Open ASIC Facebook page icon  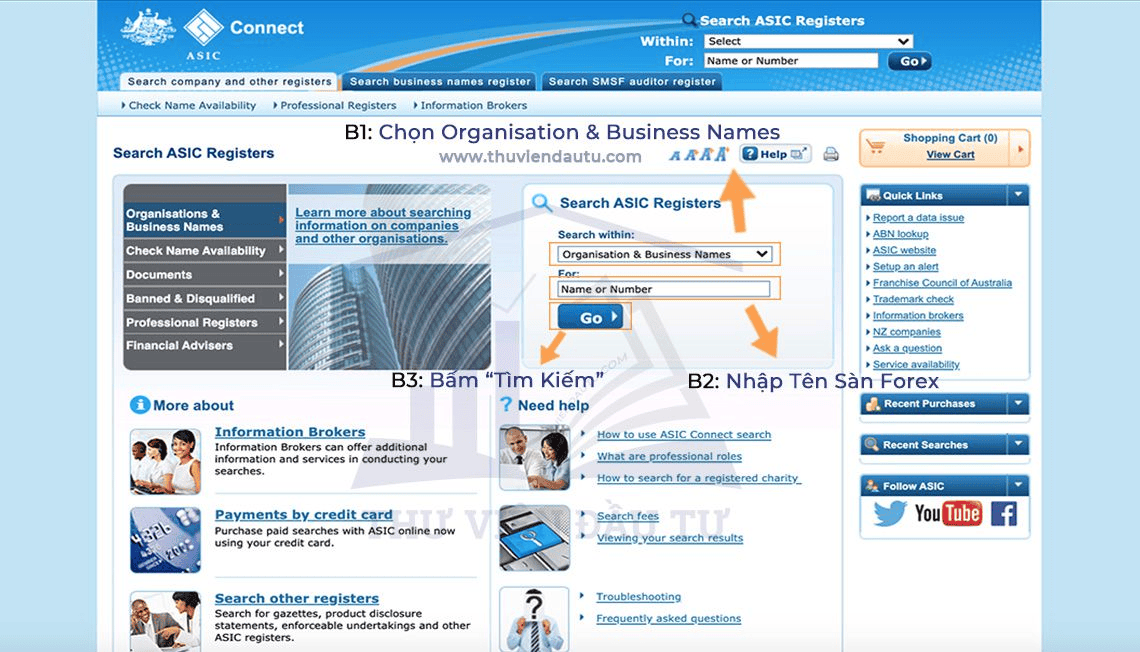[x=1004, y=514]
